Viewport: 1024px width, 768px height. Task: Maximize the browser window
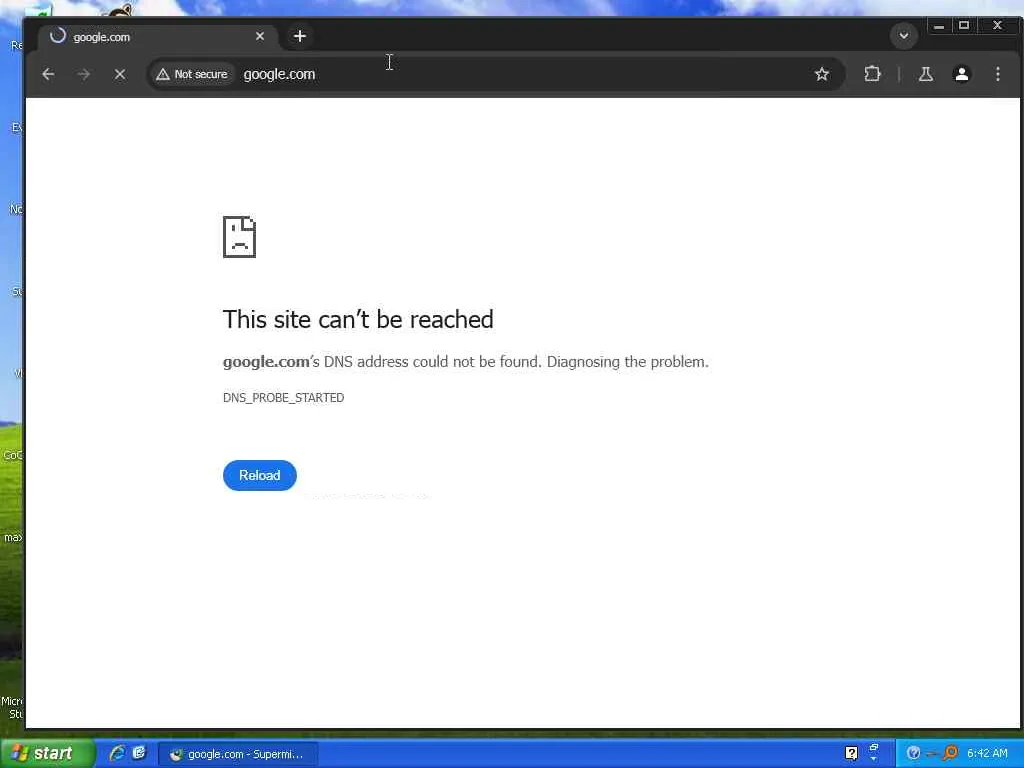(x=963, y=26)
